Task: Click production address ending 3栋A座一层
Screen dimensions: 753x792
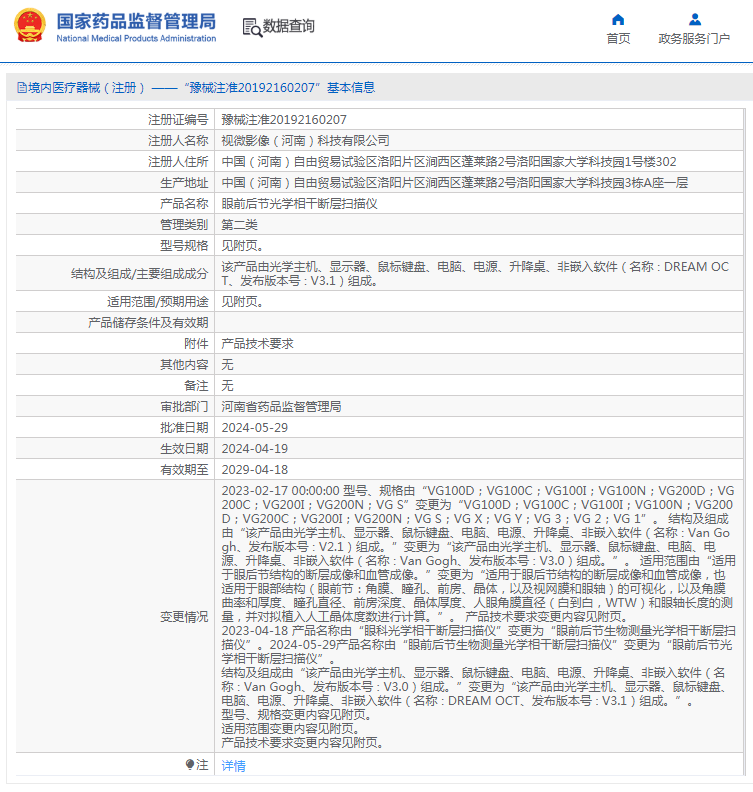Action: 455,183
